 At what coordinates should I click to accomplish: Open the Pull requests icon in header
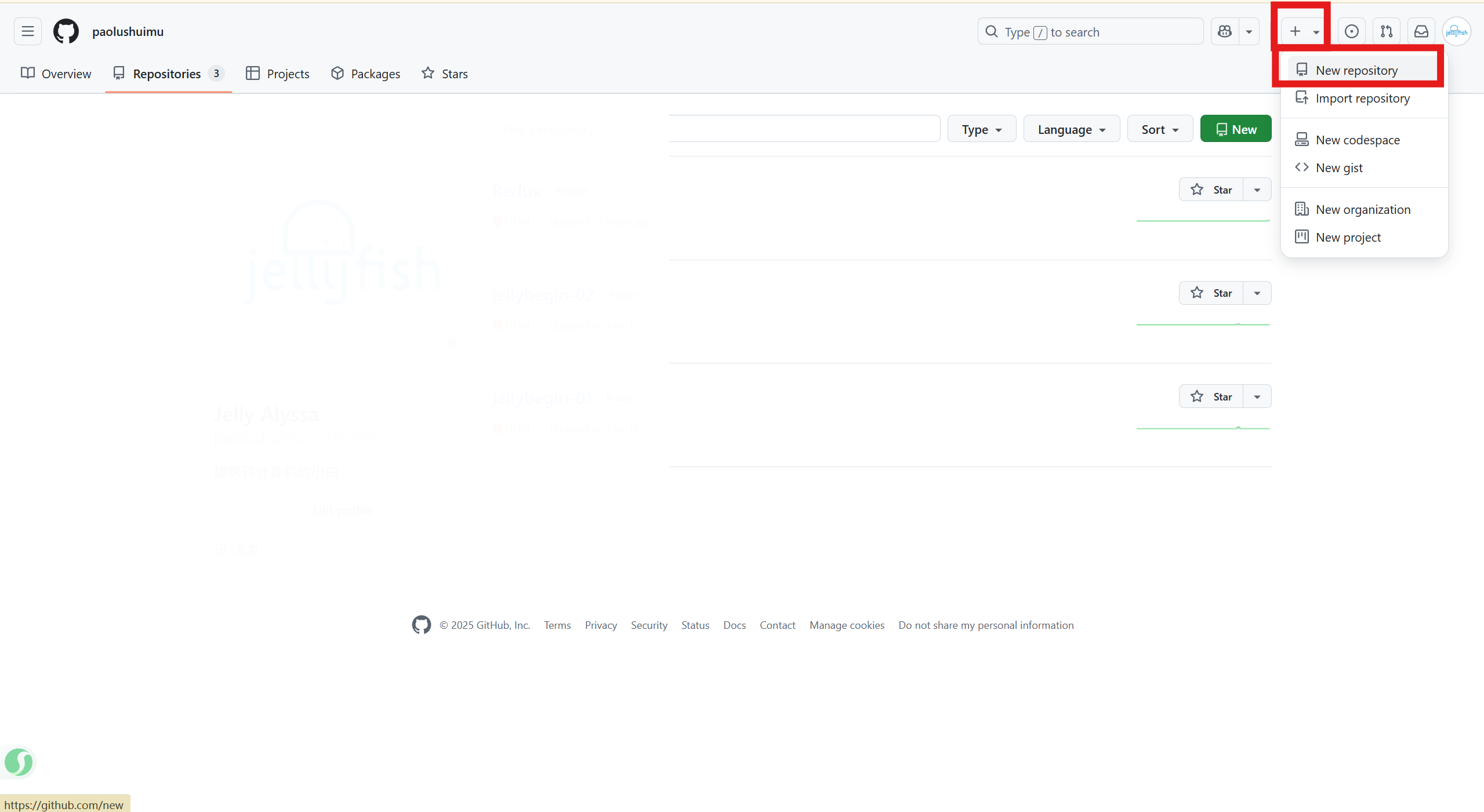(1386, 31)
